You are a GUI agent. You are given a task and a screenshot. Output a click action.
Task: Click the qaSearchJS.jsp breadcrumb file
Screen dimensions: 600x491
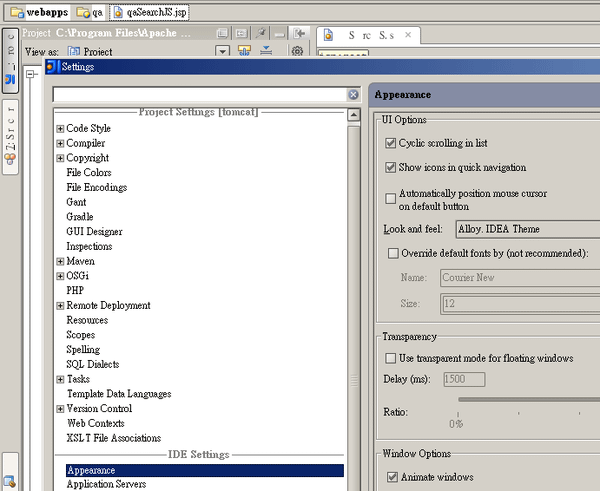tap(150, 12)
